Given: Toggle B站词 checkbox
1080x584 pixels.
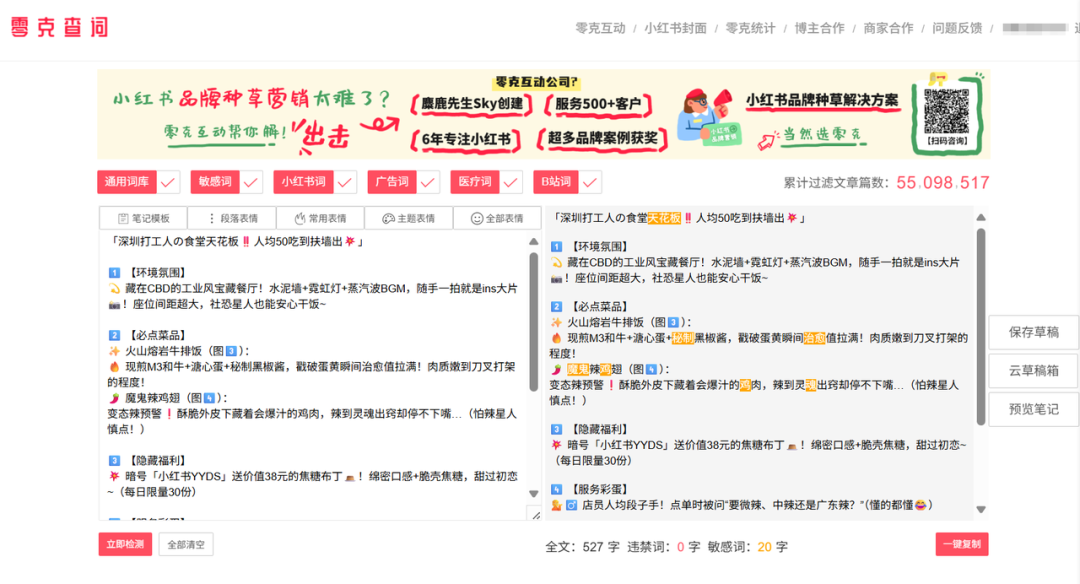Looking at the screenshot, I should [590, 182].
